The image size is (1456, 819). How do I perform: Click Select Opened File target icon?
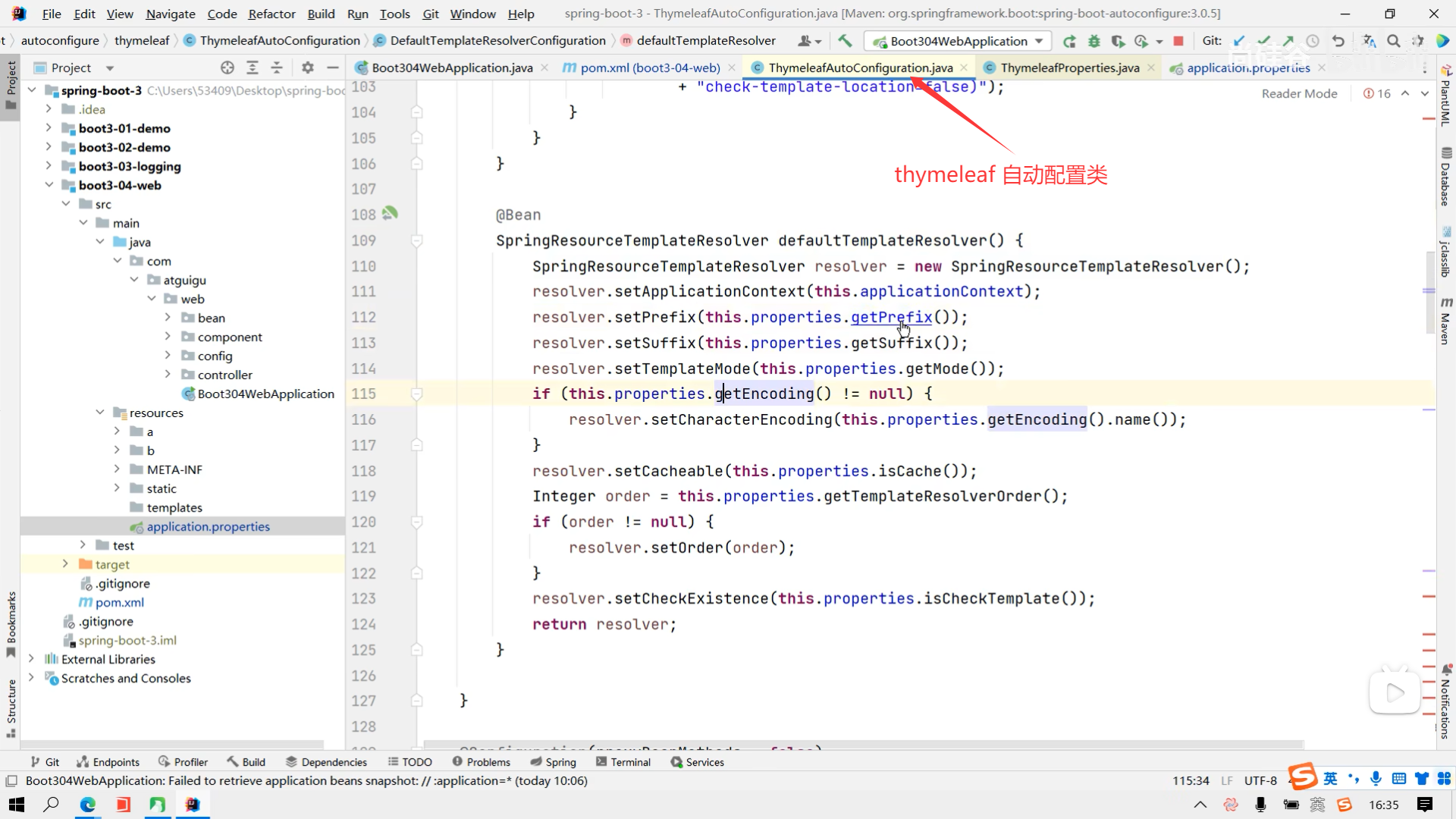point(227,67)
